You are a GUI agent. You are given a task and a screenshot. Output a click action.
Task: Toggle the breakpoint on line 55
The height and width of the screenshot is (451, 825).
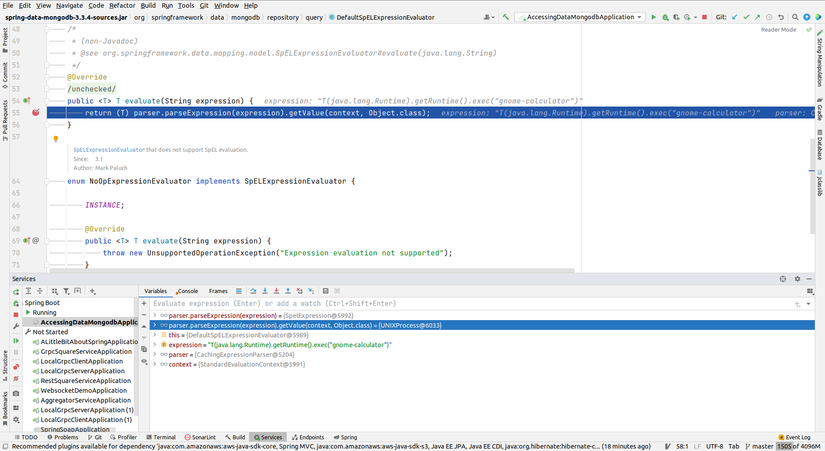[36, 113]
